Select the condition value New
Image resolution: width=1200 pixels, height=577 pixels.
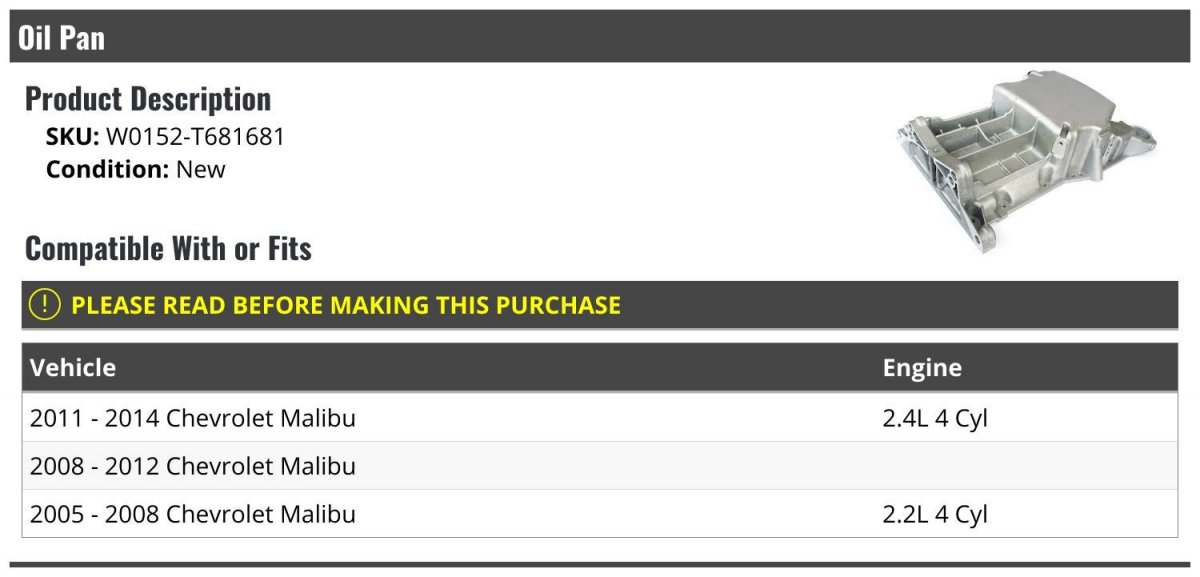[201, 169]
